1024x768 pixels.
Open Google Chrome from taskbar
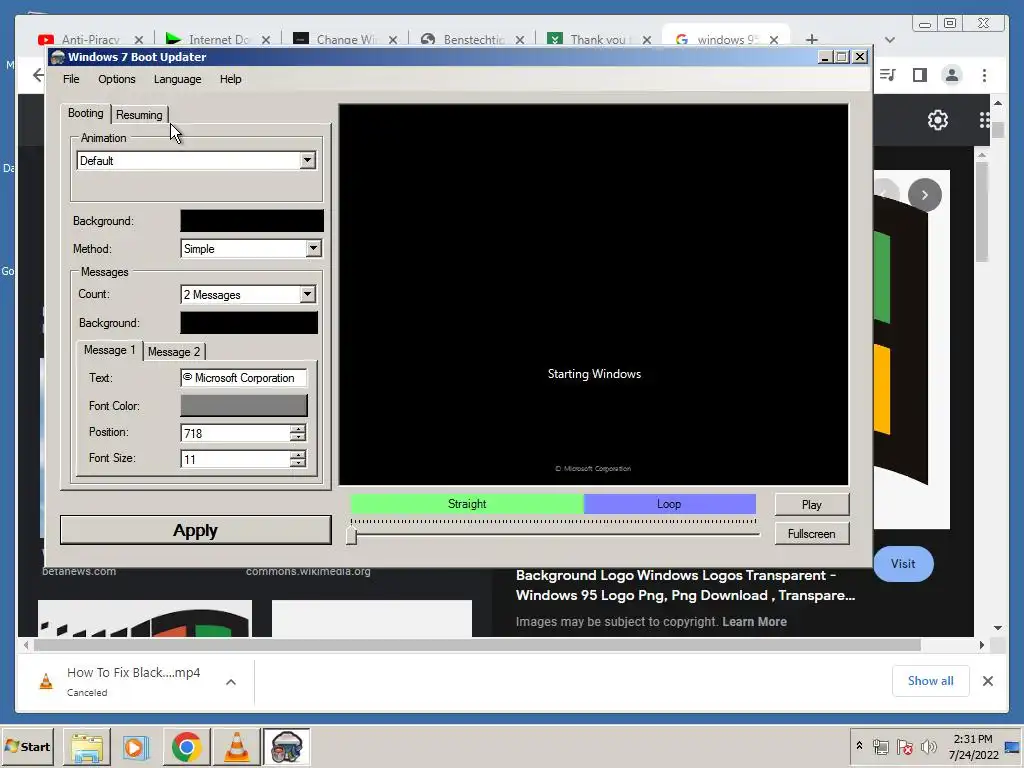pyautogui.click(x=186, y=747)
